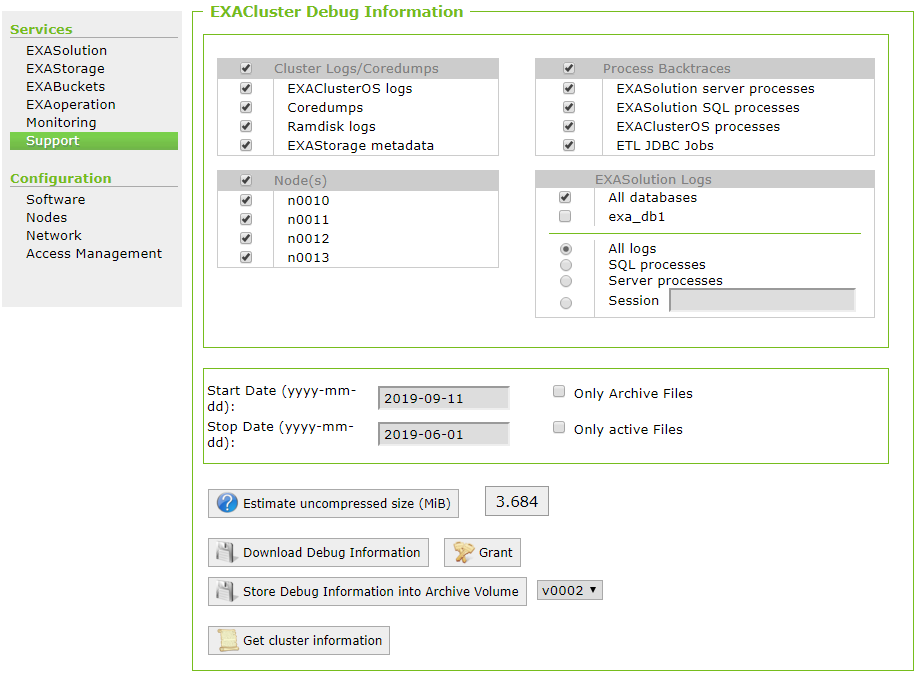
Task: Click the Grant button
Action: (482, 553)
